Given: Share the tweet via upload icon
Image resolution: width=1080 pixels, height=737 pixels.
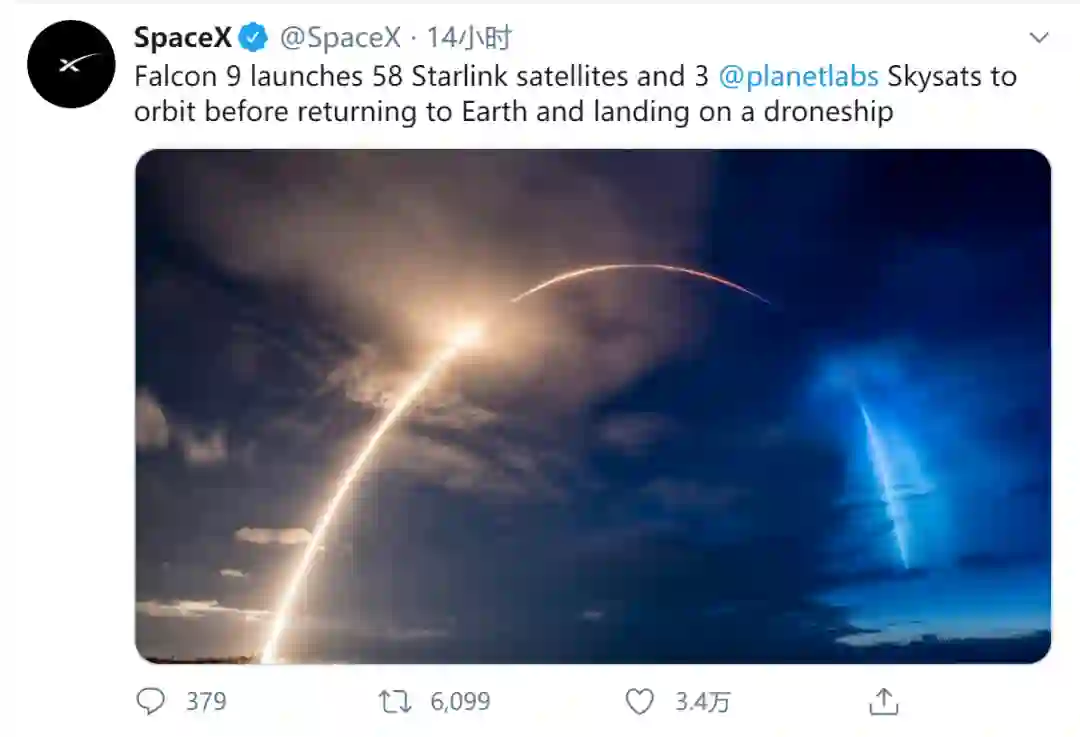Looking at the screenshot, I should click(x=883, y=702).
